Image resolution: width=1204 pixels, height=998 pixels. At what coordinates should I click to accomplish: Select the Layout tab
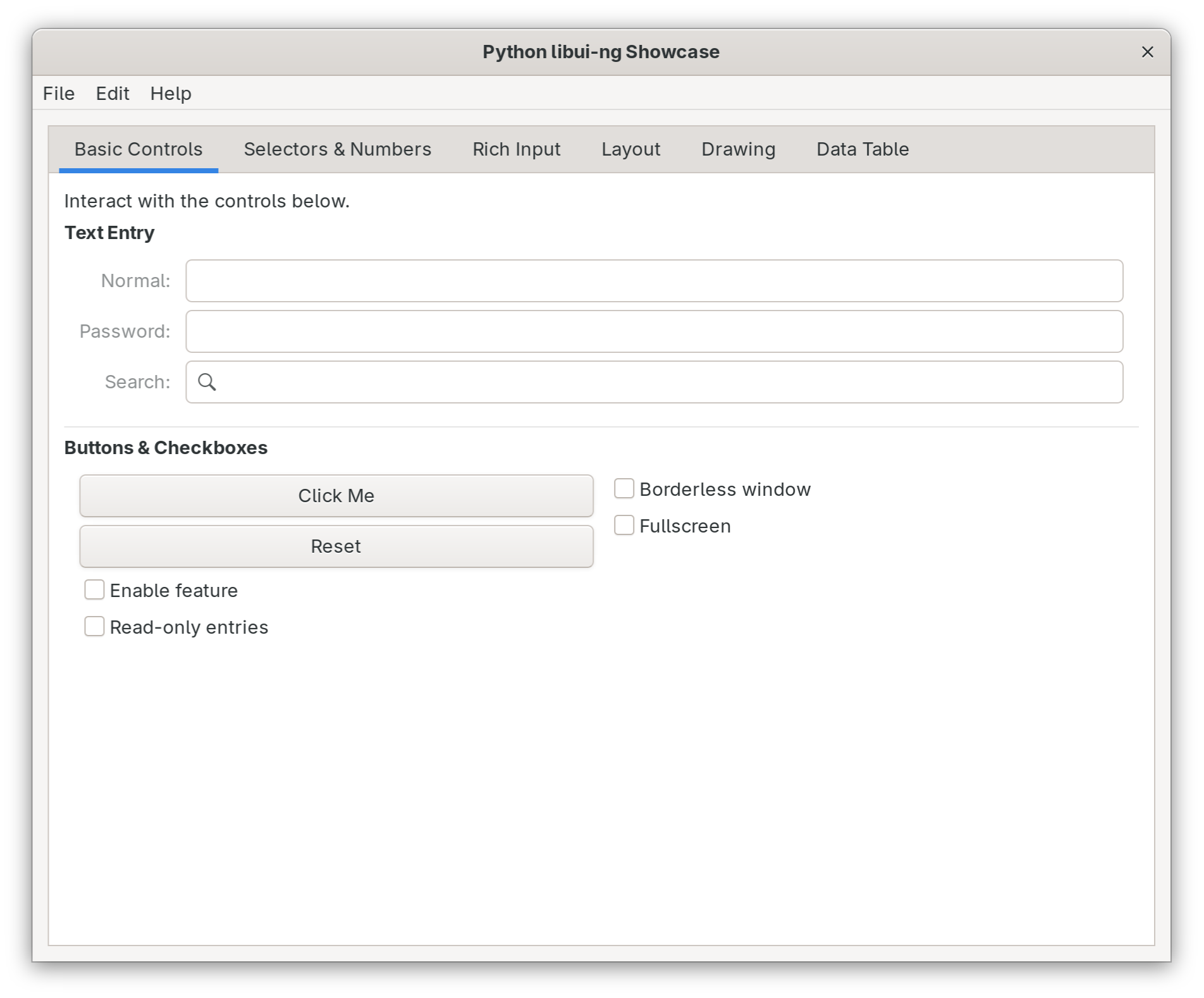pos(630,149)
